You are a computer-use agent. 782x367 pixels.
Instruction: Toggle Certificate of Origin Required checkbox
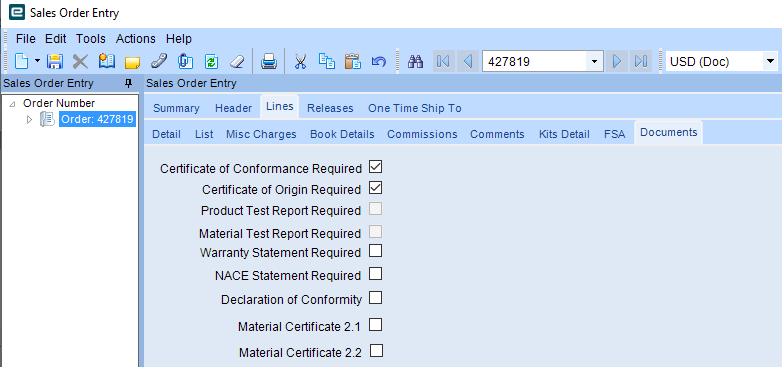[x=376, y=188]
